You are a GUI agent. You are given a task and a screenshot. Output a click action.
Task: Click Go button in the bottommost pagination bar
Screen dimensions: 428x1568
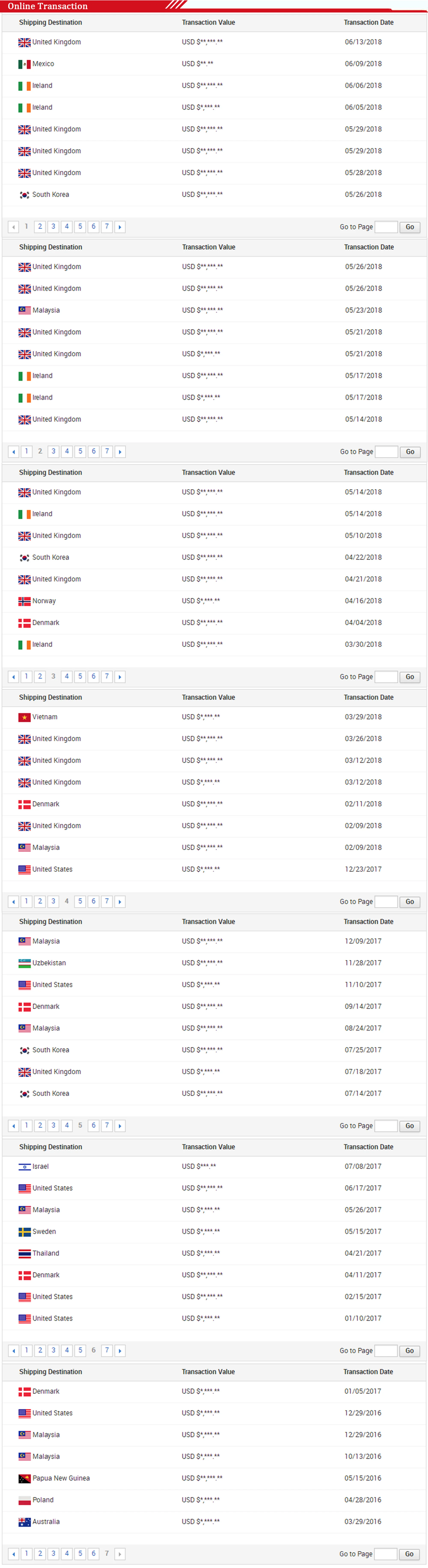click(x=409, y=1554)
